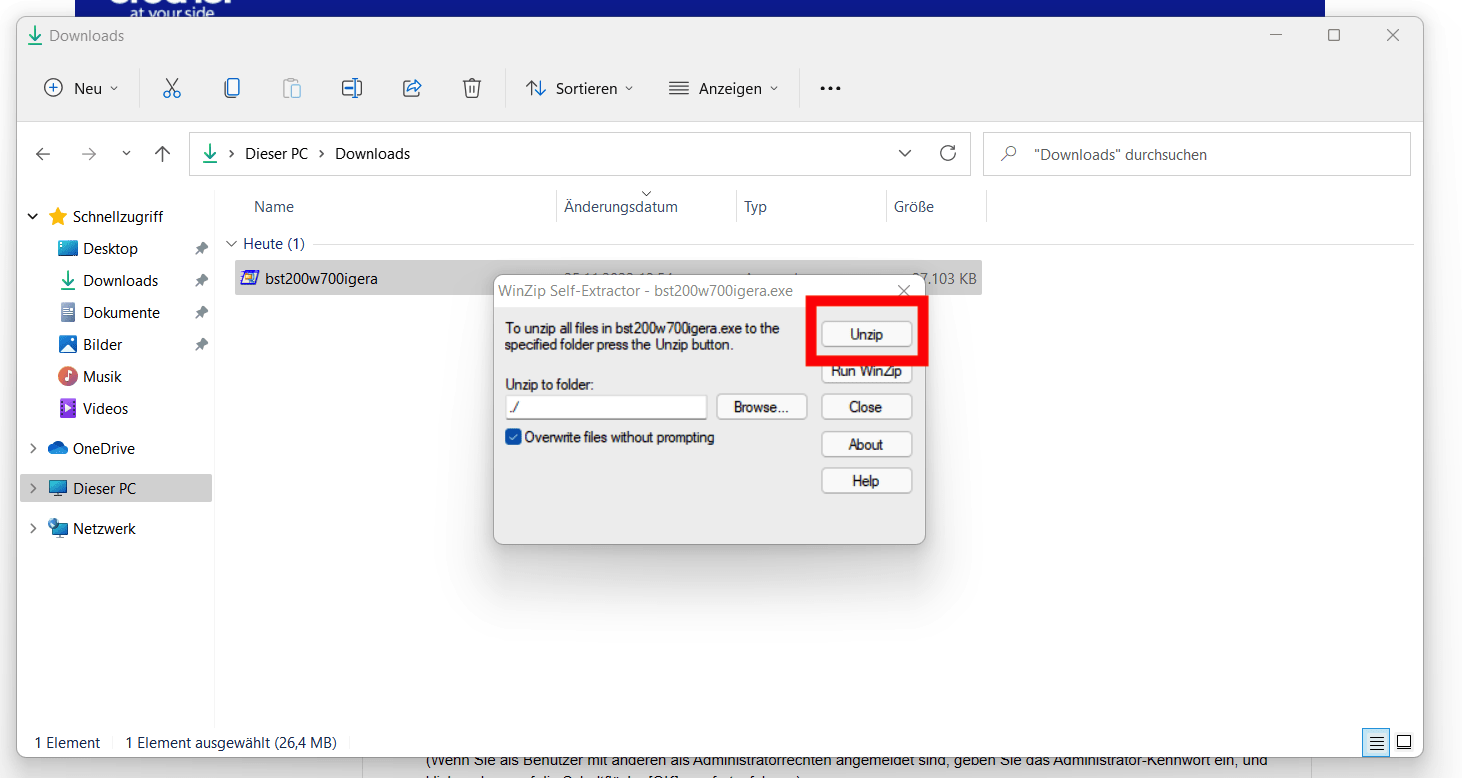The height and width of the screenshot is (778, 1462).
Task: Click the Rename icon in toolbar
Action: (x=352, y=88)
